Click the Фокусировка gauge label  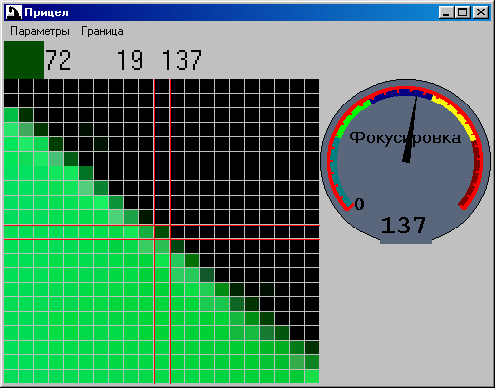click(x=405, y=138)
